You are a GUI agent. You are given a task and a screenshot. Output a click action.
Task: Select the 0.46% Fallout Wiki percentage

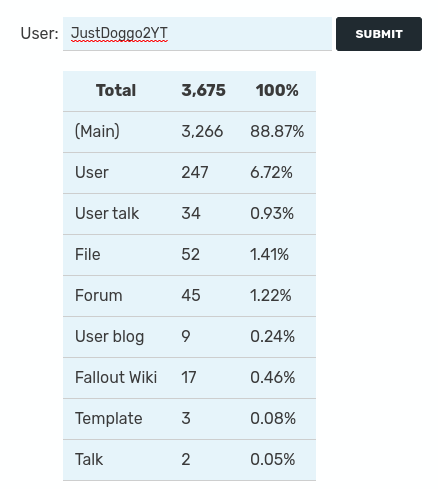(x=273, y=377)
